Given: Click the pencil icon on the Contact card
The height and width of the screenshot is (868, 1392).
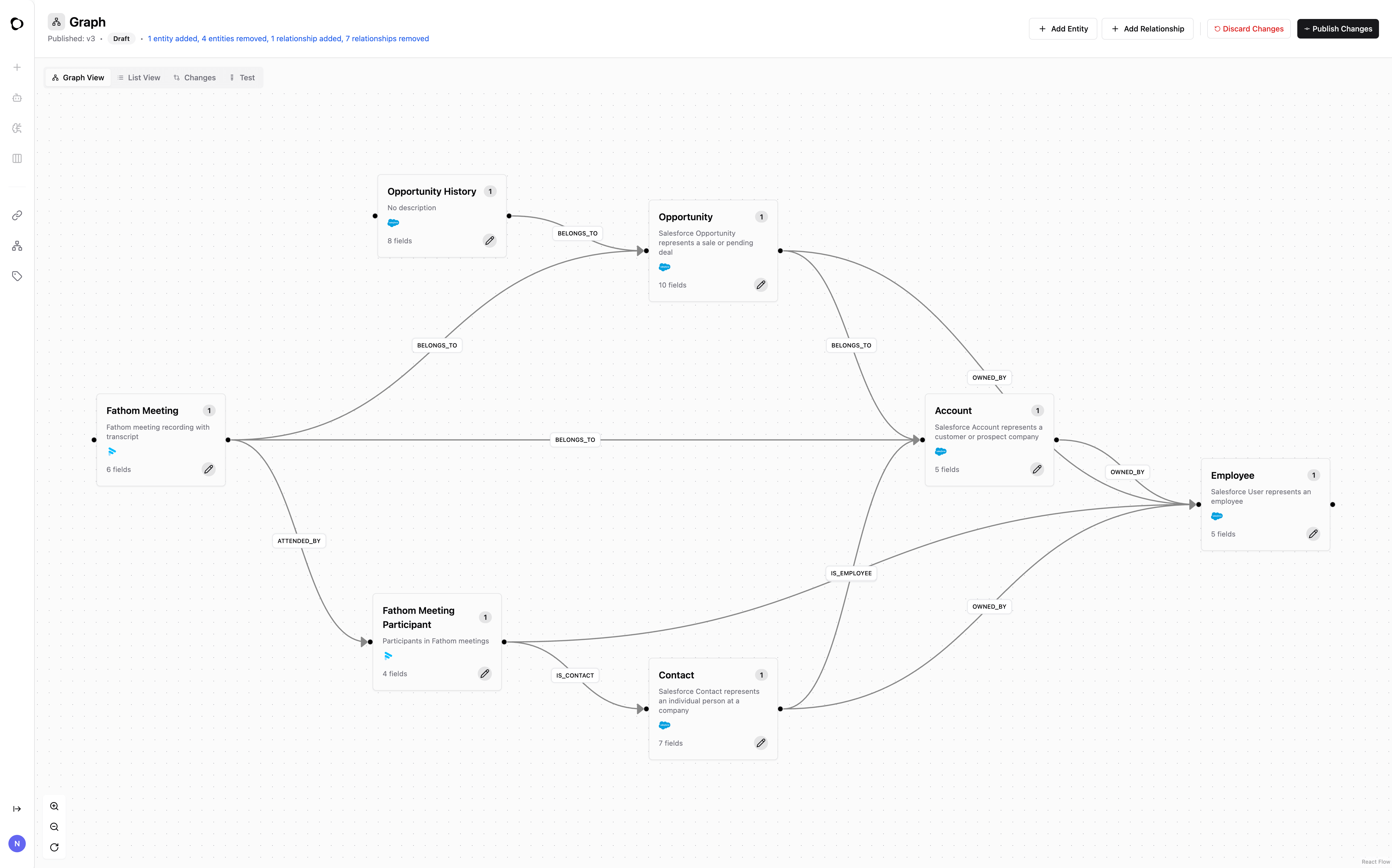Looking at the screenshot, I should pyautogui.click(x=760, y=743).
